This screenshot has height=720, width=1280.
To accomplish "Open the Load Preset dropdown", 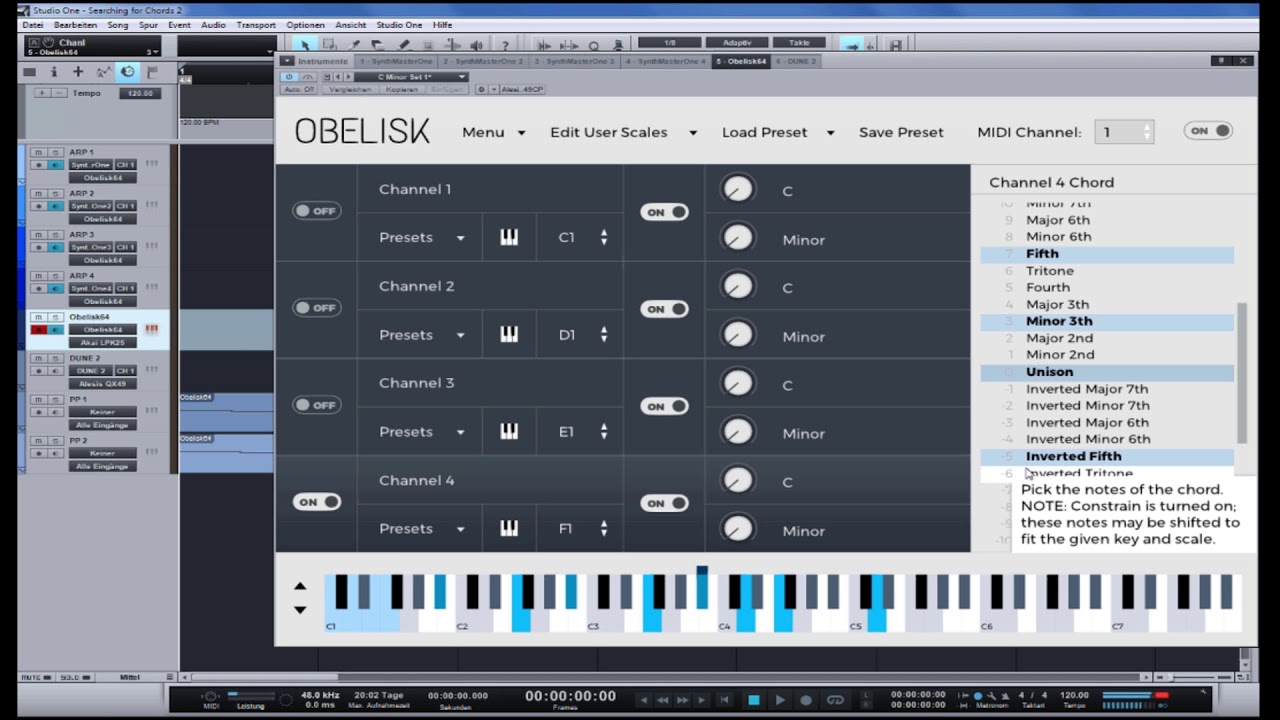I will pyautogui.click(x=778, y=132).
